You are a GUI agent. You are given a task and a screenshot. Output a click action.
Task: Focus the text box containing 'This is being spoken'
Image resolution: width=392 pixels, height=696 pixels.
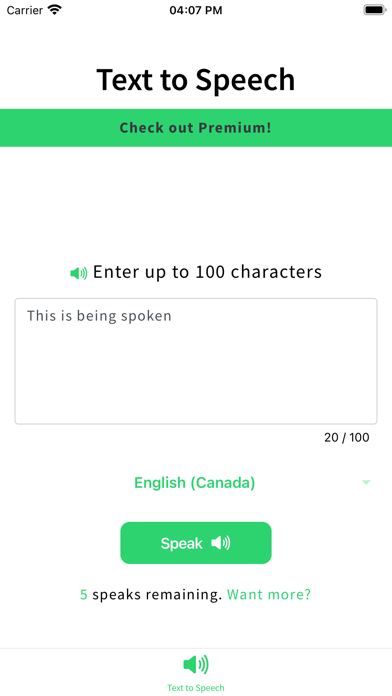click(x=196, y=361)
